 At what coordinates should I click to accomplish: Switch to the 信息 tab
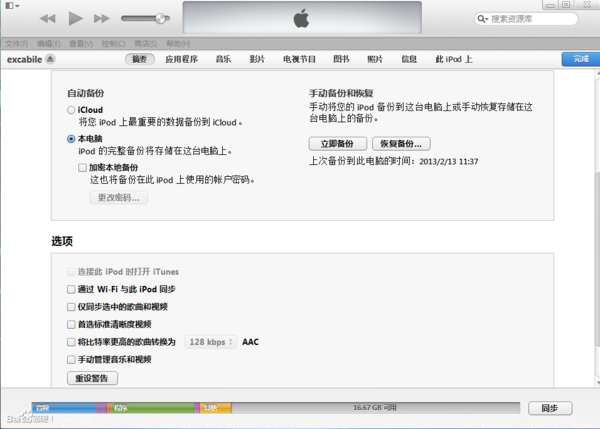coord(409,59)
